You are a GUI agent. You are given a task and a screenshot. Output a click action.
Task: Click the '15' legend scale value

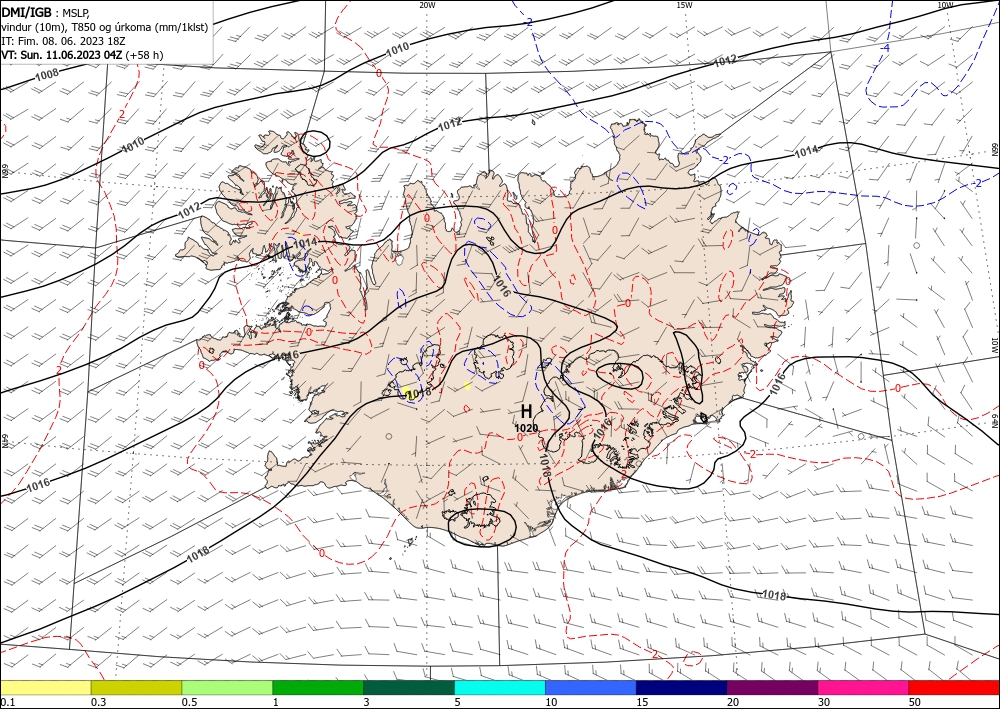click(642, 702)
